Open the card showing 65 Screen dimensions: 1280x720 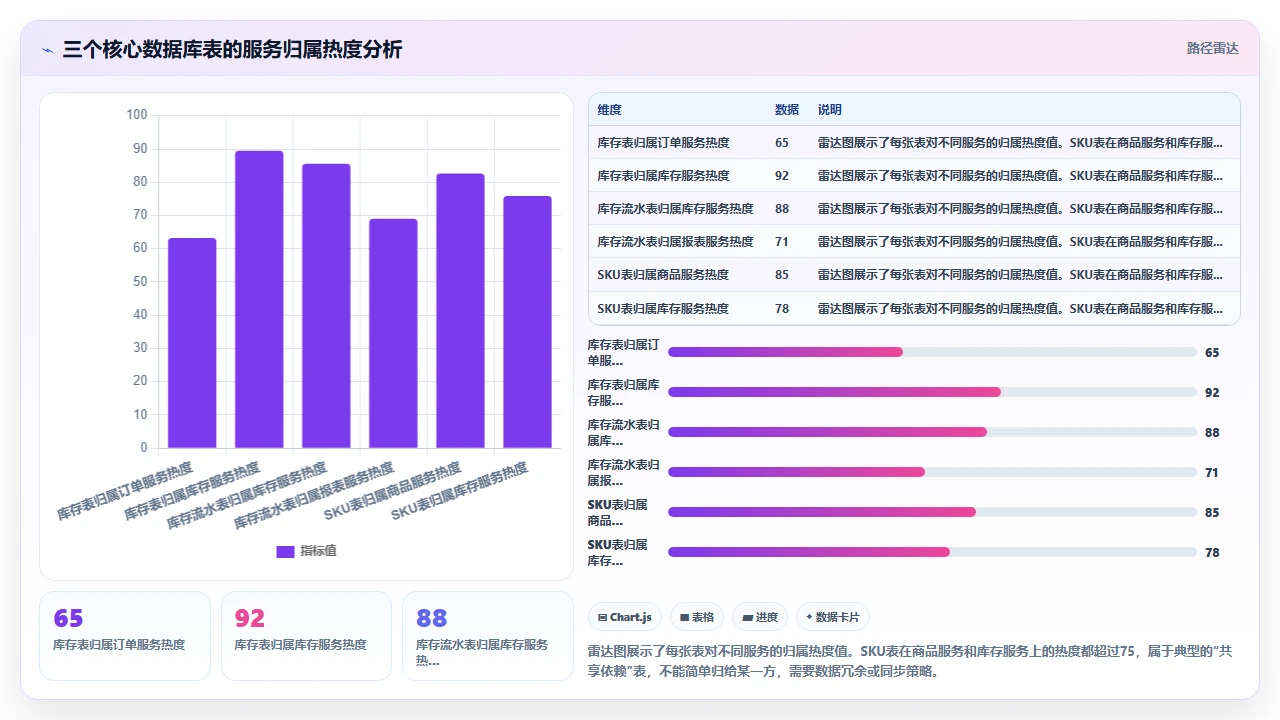pyautogui.click(x=125, y=636)
